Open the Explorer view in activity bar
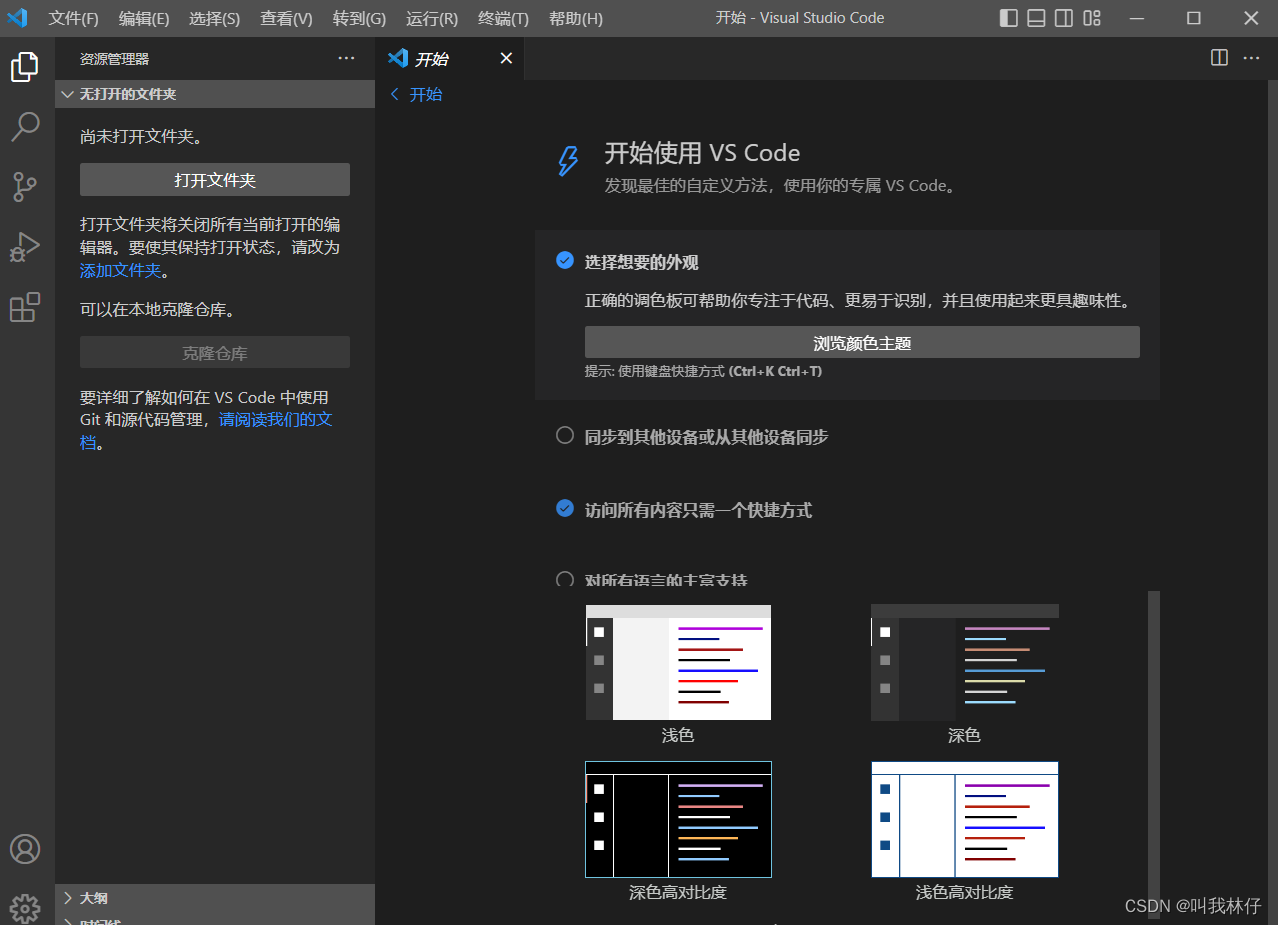Screen dimensions: 1278x925 (x=25, y=67)
